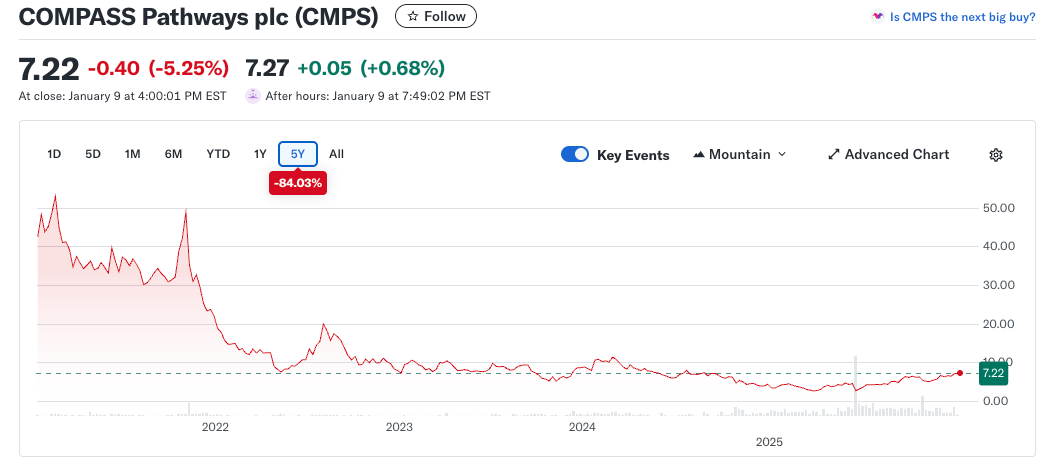Screen dimensions: 1045x470
Task: Click the +0.05 (+0.68%) after-hours change
Action: click(x=371, y=68)
